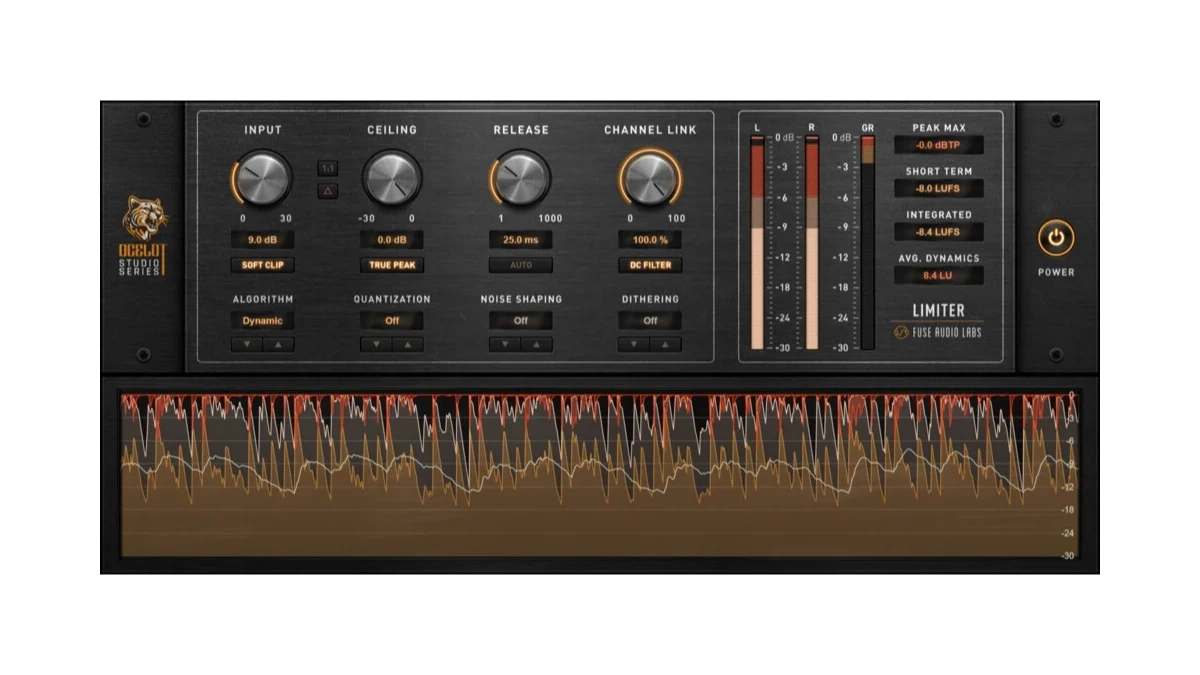Click Quantization down arrow
Viewport: 1200px width, 675px height.
pyautogui.click(x=376, y=345)
